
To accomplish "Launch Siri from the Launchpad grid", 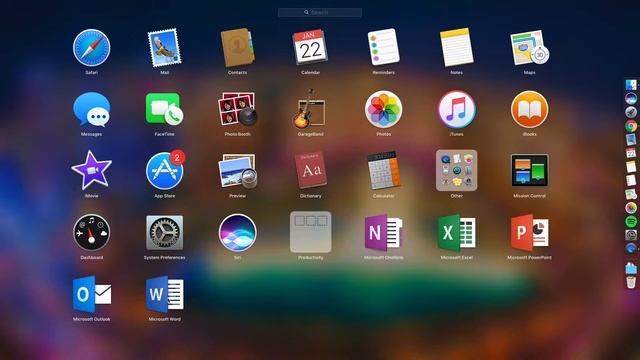I will 238,232.
